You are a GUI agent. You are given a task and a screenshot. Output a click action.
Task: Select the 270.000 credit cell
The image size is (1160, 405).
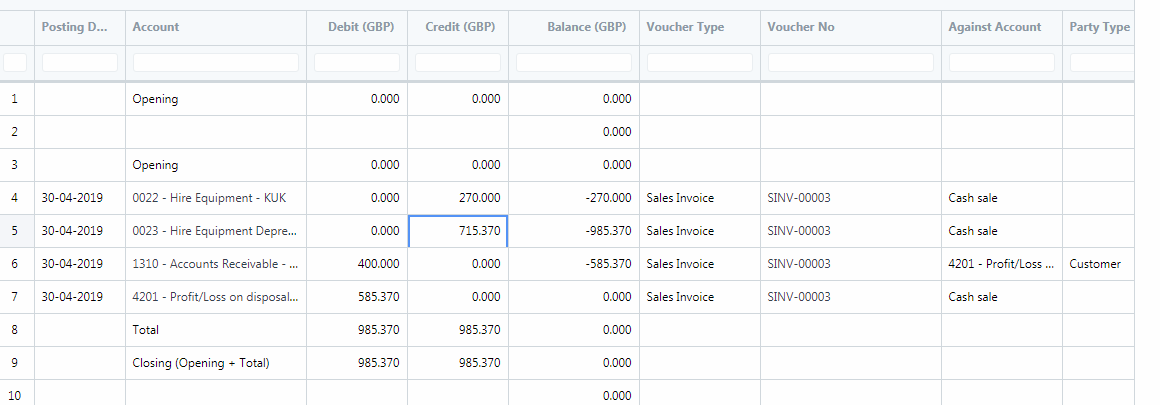(x=458, y=198)
